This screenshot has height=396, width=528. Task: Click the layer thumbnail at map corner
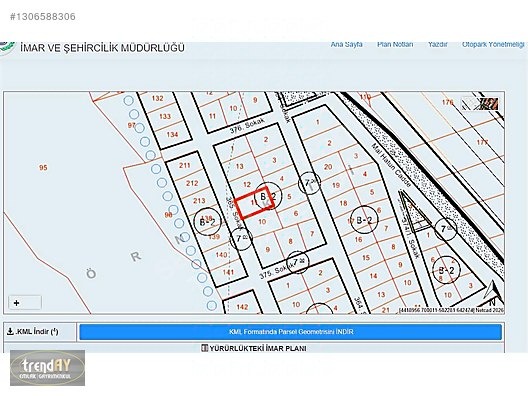(x=480, y=103)
